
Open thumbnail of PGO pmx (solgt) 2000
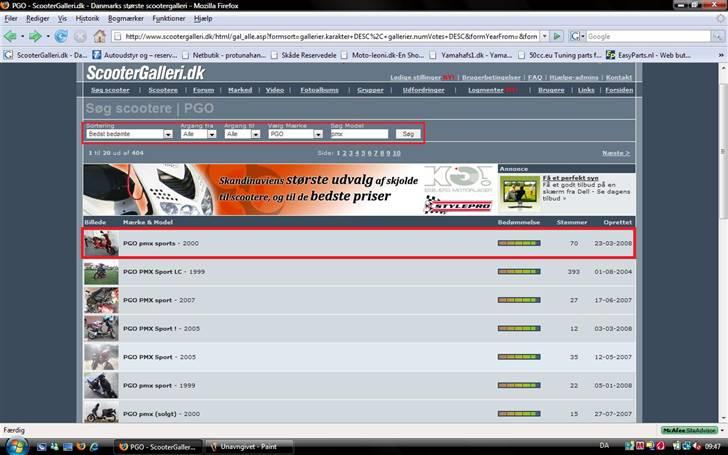[x=101, y=412]
